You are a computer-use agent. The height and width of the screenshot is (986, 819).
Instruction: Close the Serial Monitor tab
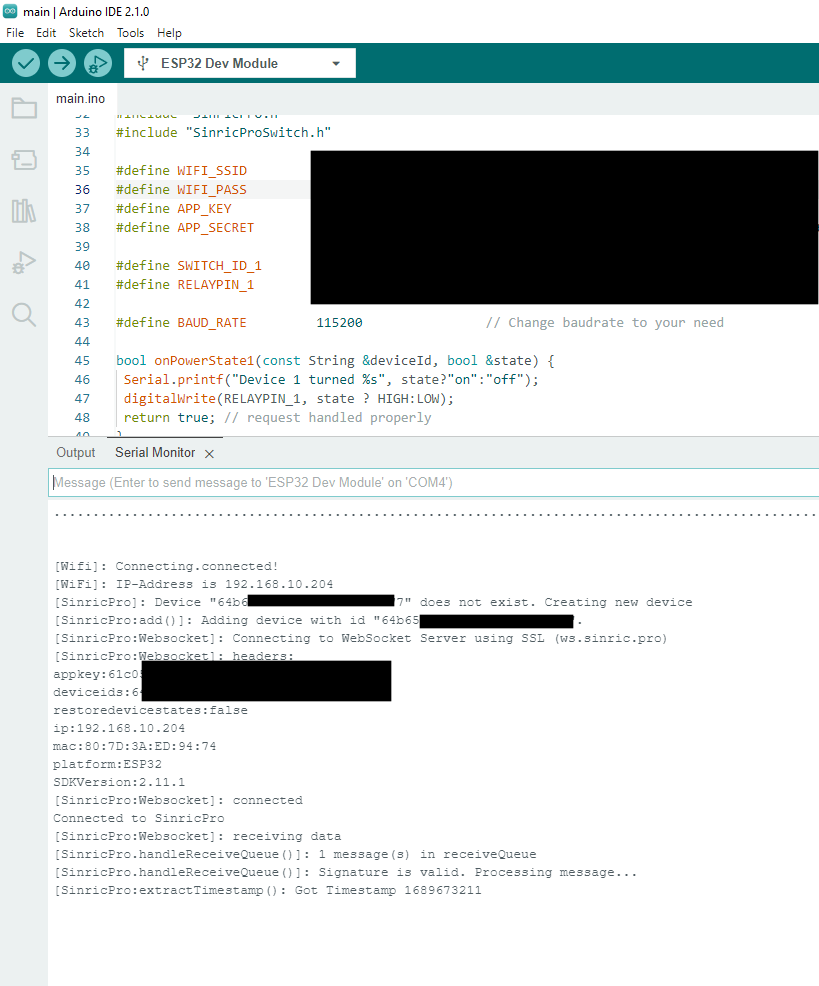coord(208,453)
